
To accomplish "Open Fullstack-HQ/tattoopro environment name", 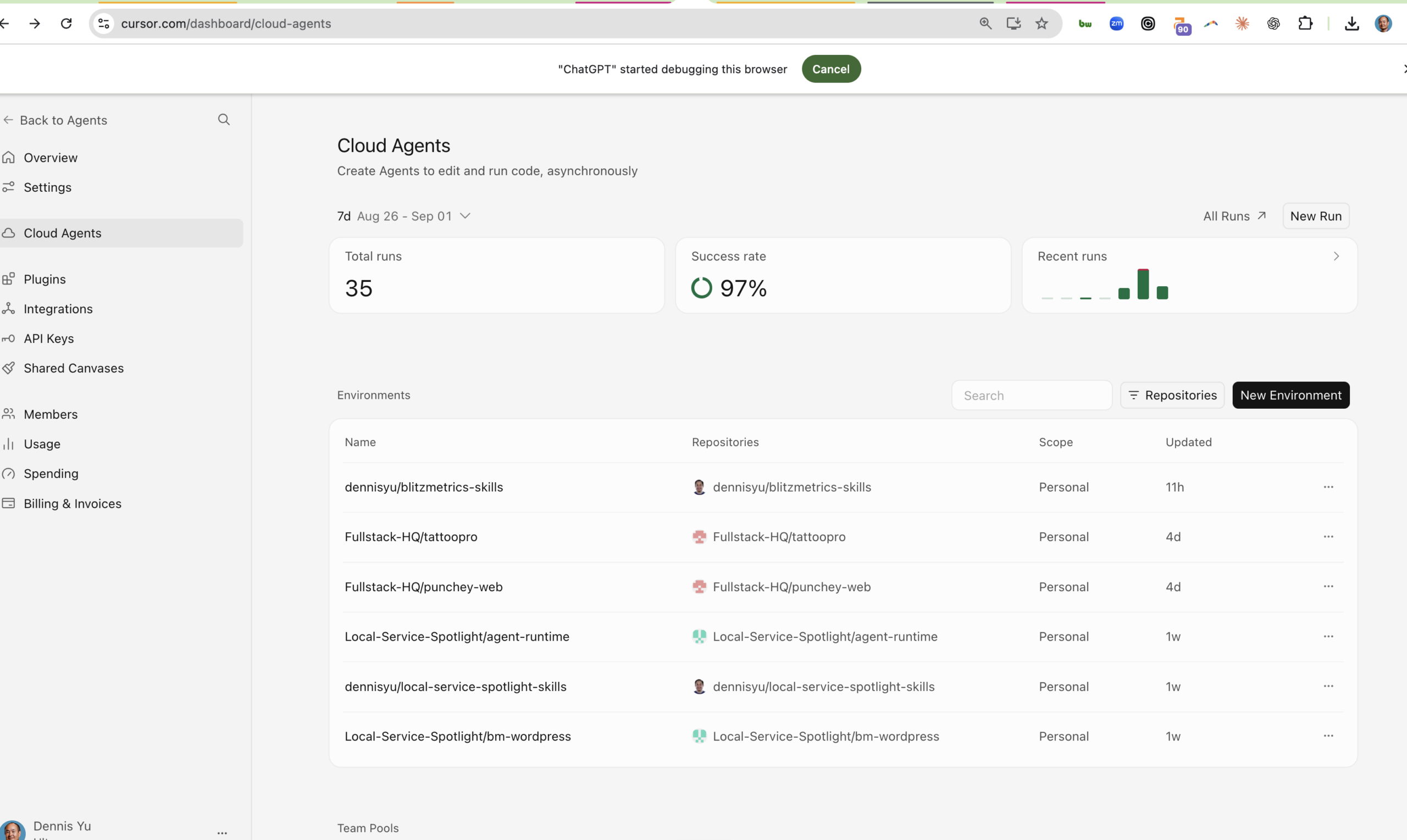I will pos(411,537).
